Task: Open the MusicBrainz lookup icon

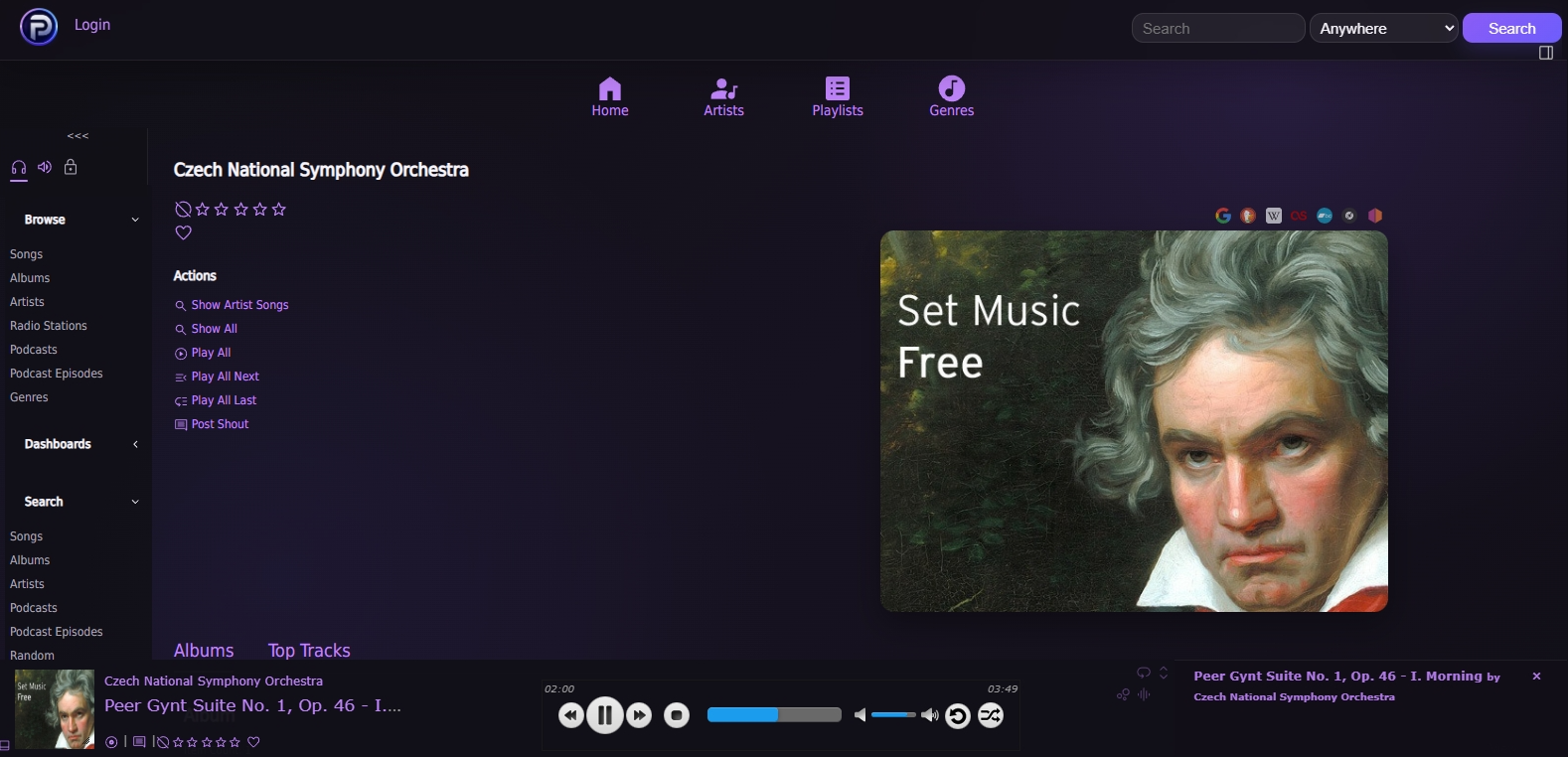Action: tap(1375, 216)
